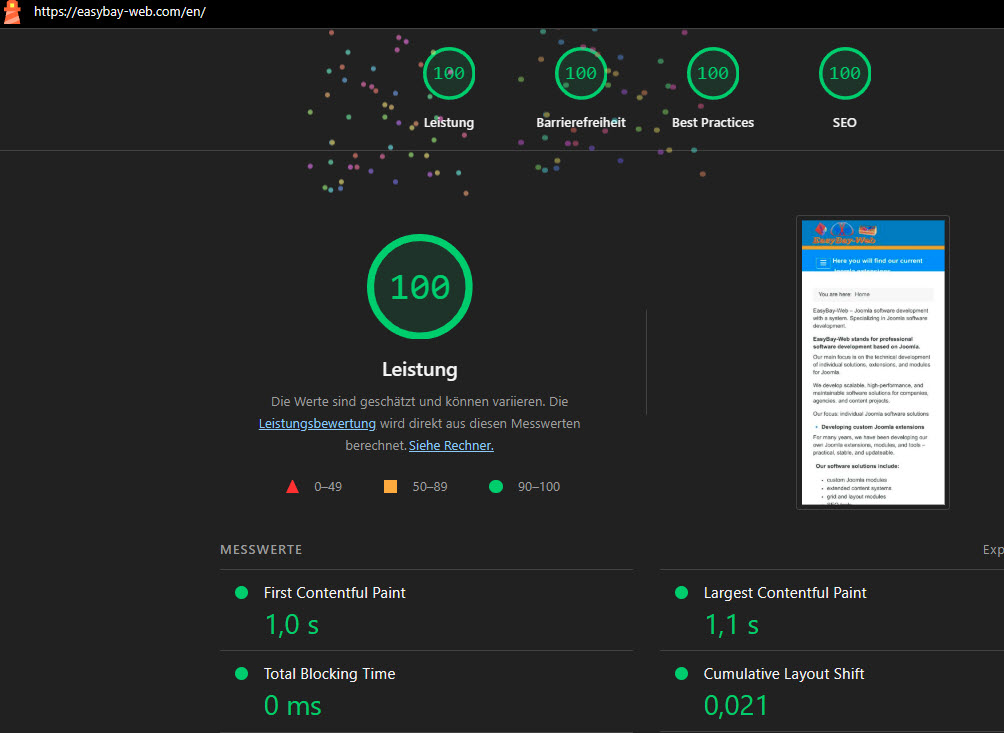1004x733 pixels.
Task: Select the top Leistung score gauge
Action: [x=449, y=74]
